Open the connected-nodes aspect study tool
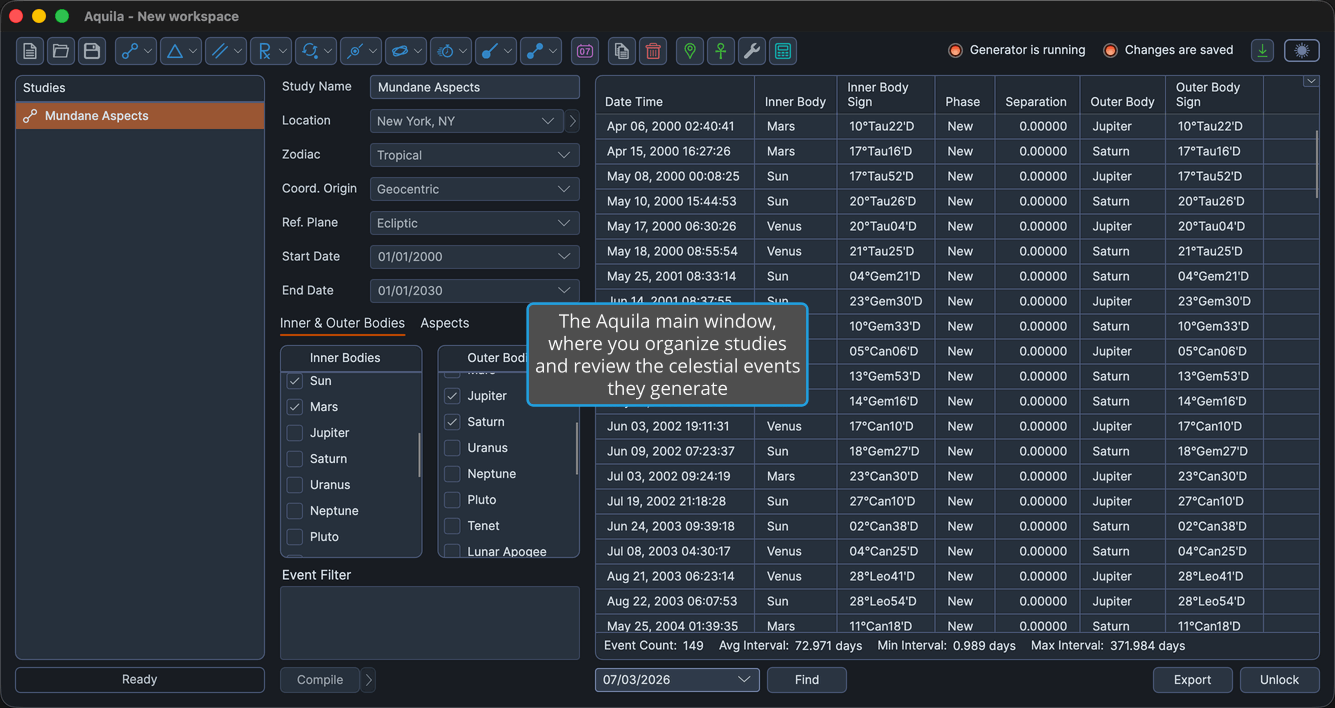Image resolution: width=1335 pixels, height=708 pixels. 136,51
